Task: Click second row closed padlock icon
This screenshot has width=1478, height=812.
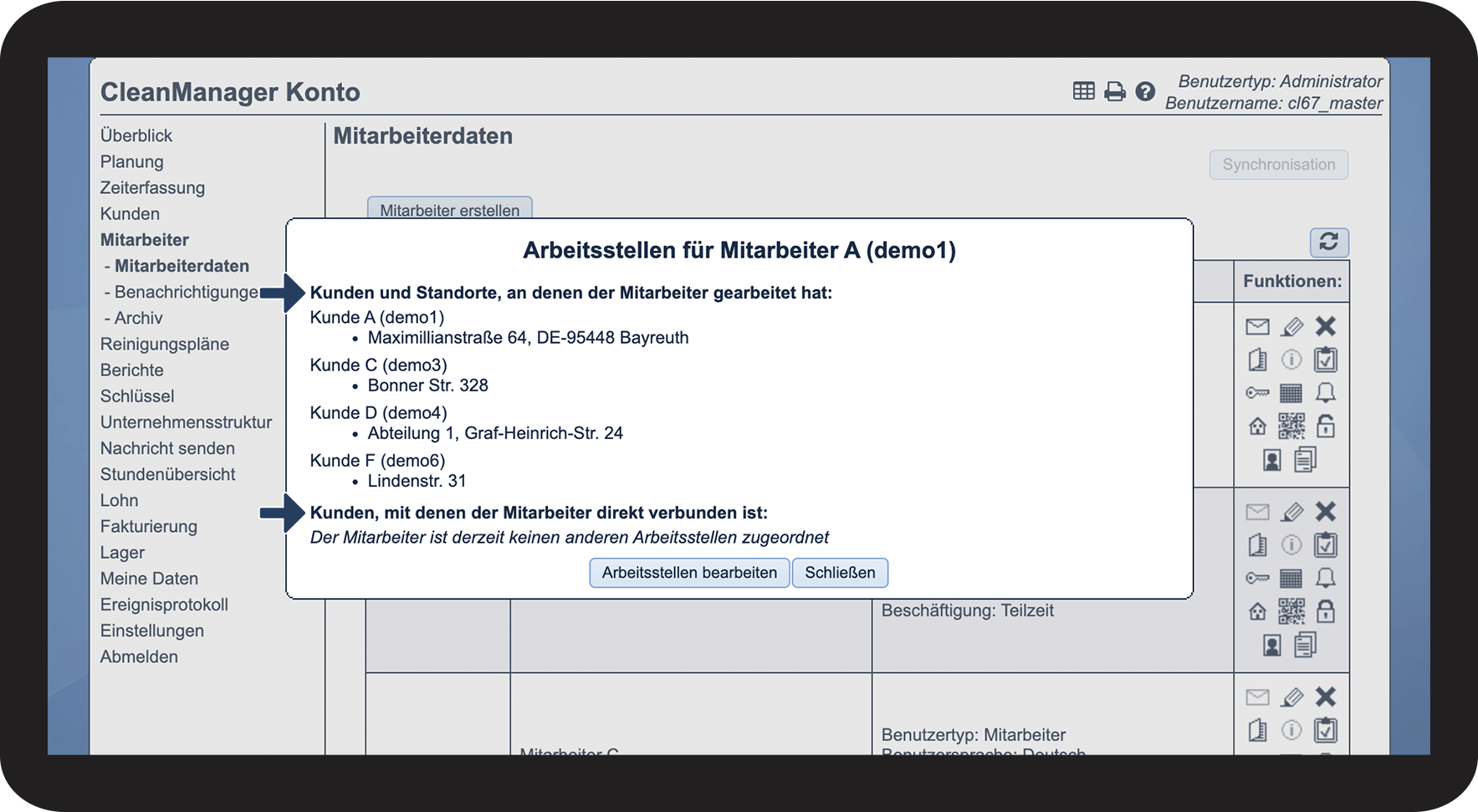Action: point(1326,611)
